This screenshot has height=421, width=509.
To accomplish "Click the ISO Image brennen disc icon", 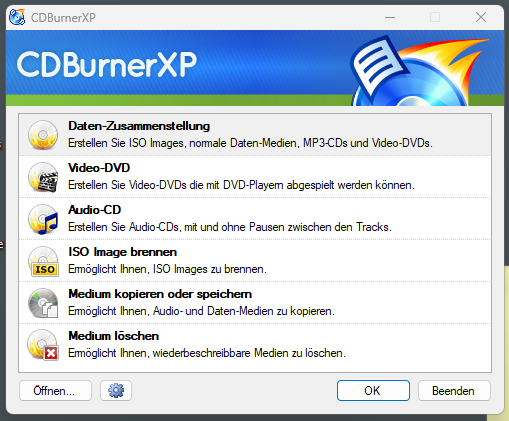I will (x=43, y=261).
